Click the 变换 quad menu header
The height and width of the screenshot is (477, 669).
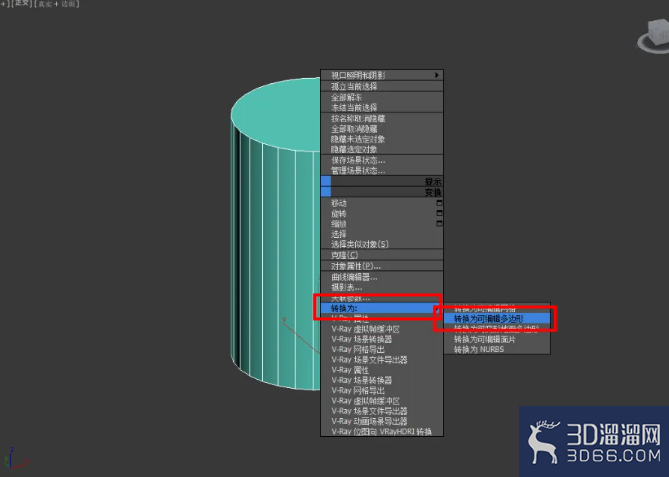(382, 192)
